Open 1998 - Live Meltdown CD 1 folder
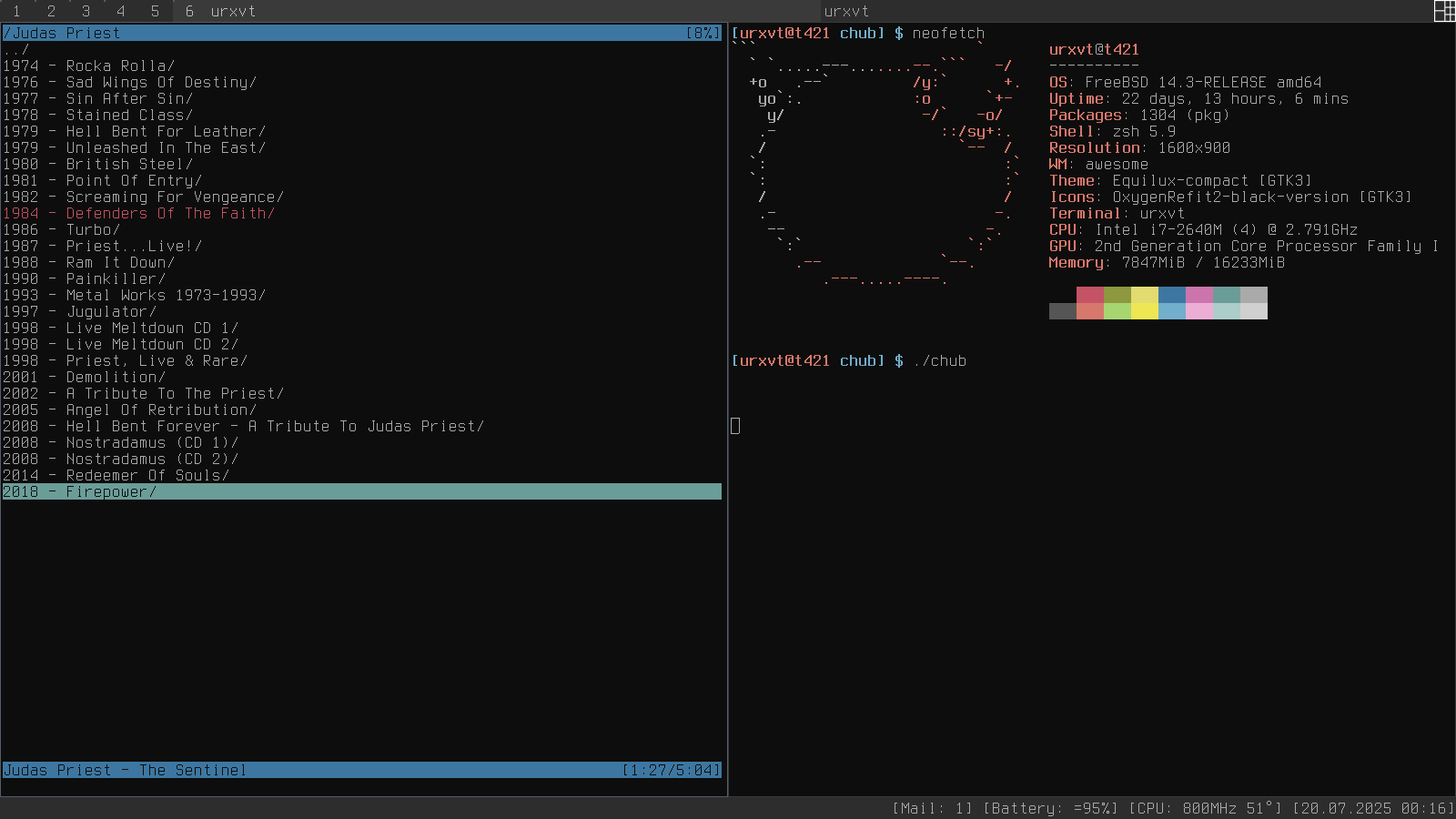 click(x=120, y=328)
